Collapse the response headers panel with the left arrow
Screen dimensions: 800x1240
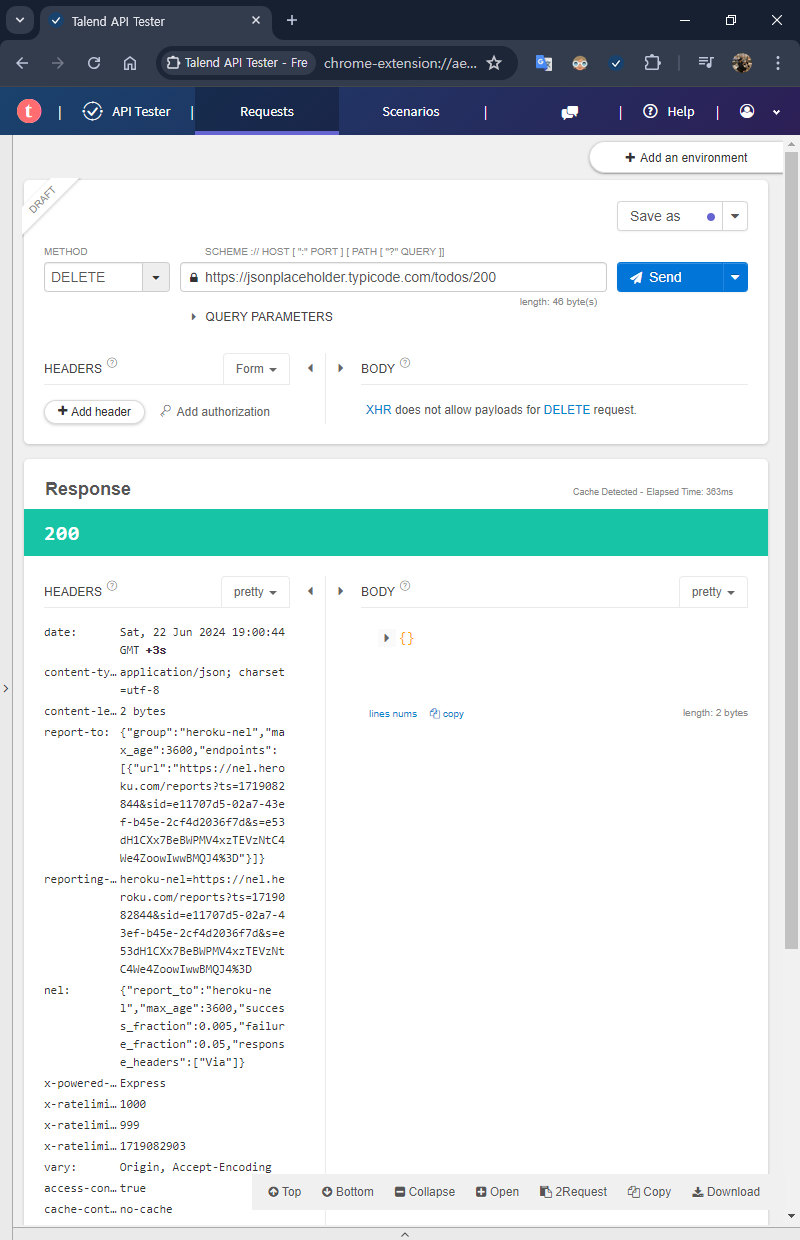(x=310, y=592)
